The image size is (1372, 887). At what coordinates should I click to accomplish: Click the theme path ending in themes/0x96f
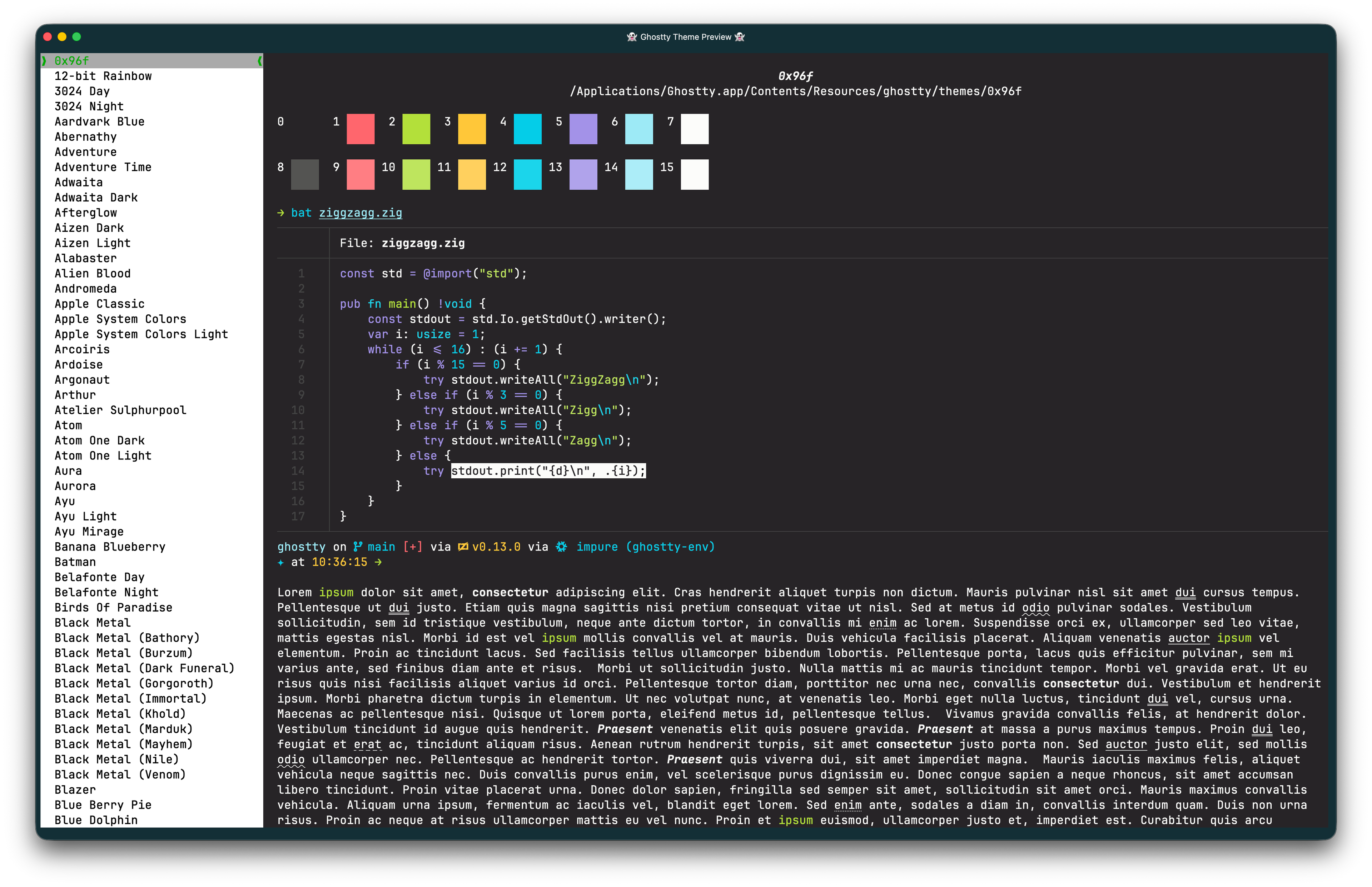tap(795, 91)
